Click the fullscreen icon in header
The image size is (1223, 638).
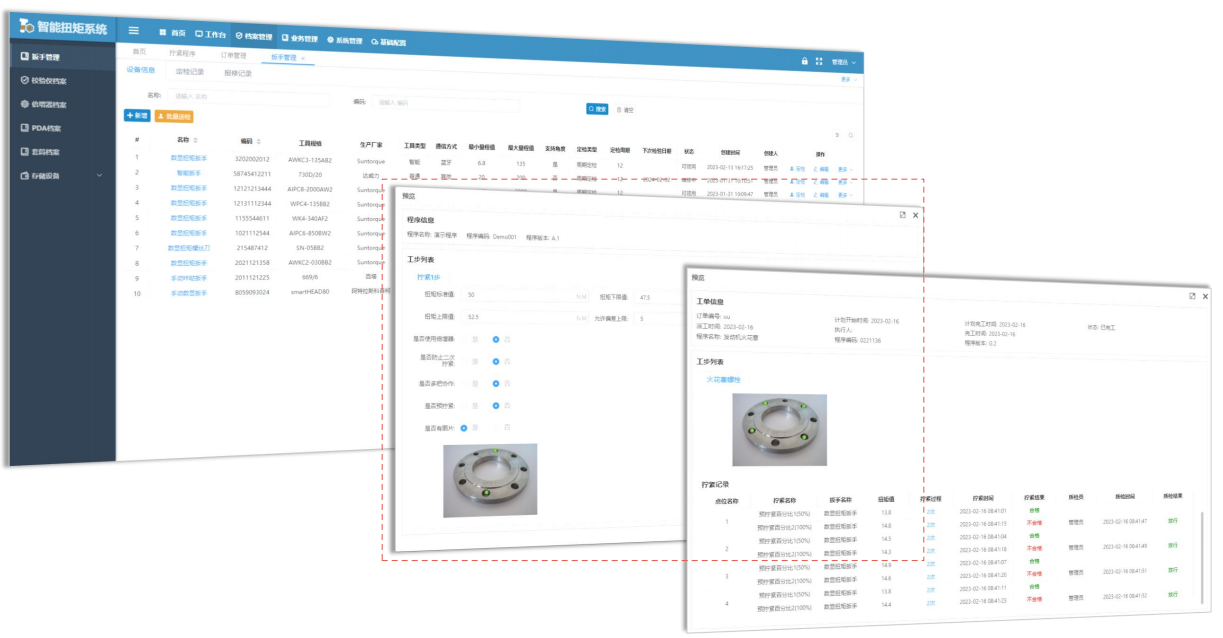[819, 62]
